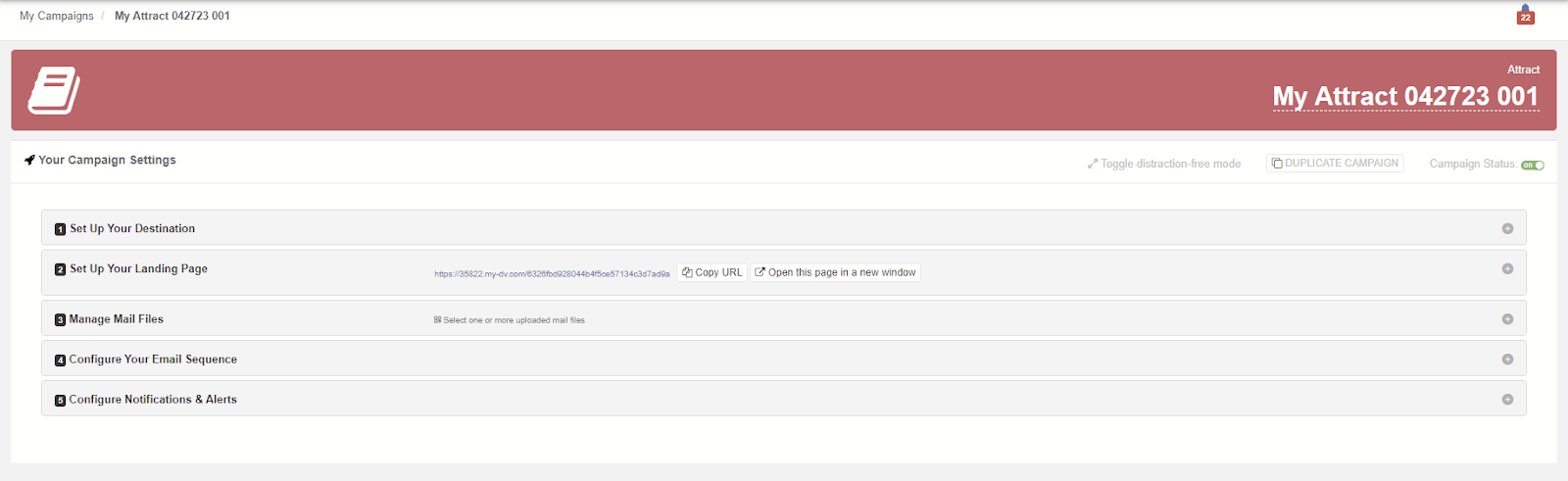Expand Configure Your Email Sequence plus icon
1568x481 pixels.
coord(1507,360)
